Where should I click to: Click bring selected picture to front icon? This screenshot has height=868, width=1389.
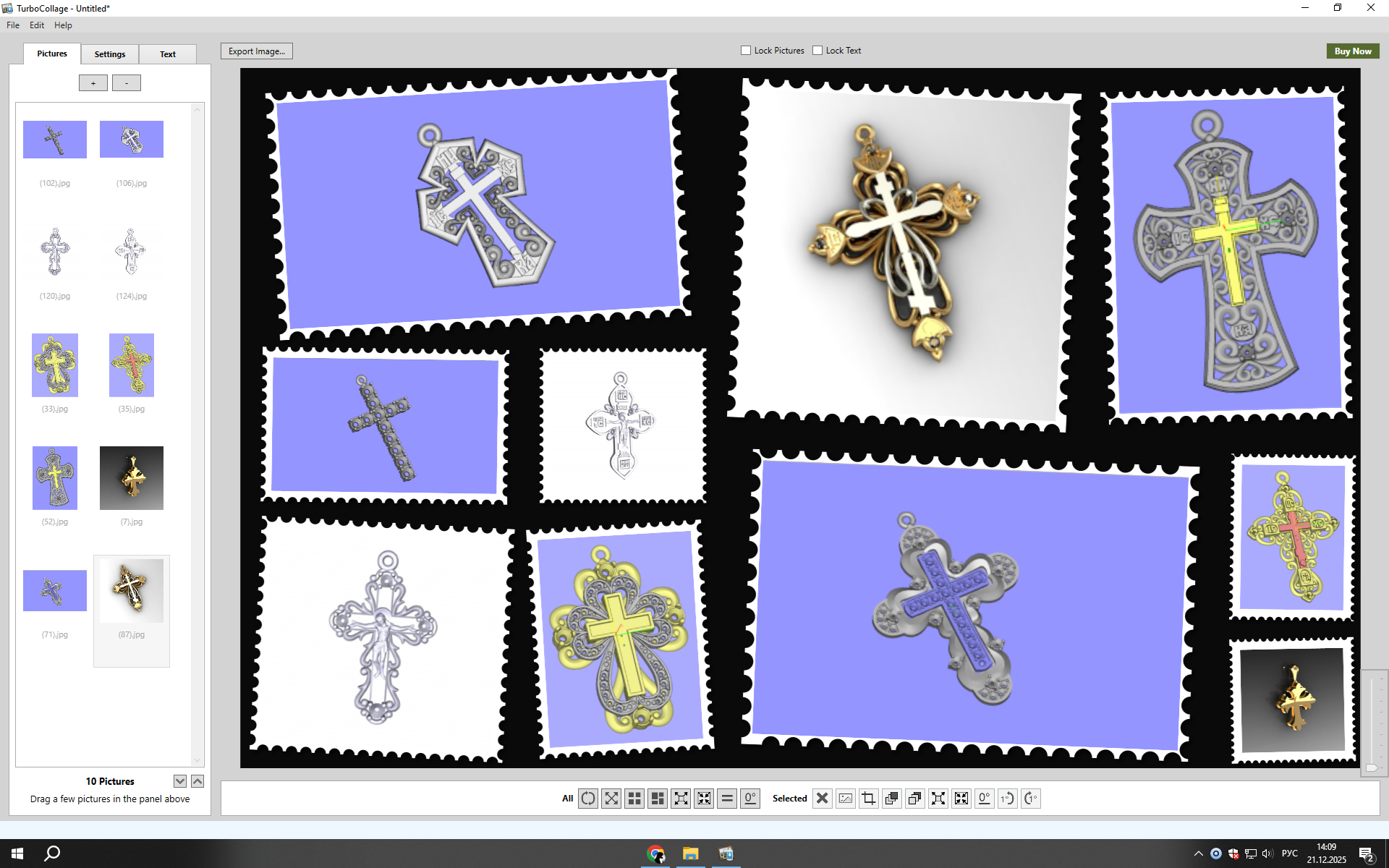[892, 799]
